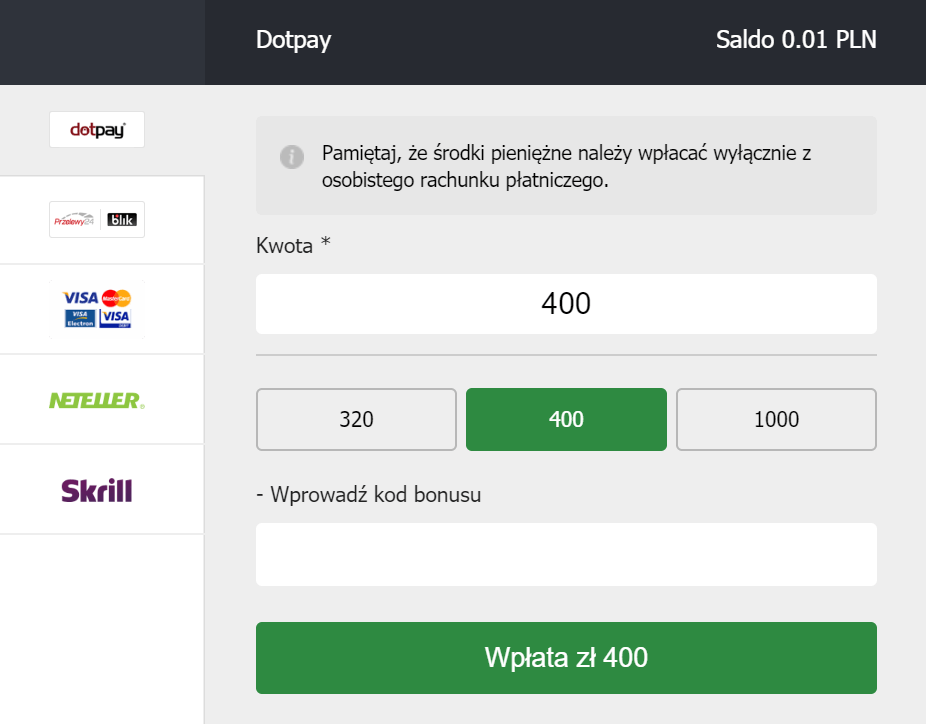
Task: Click the Dotpay header title
Action: tap(293, 41)
